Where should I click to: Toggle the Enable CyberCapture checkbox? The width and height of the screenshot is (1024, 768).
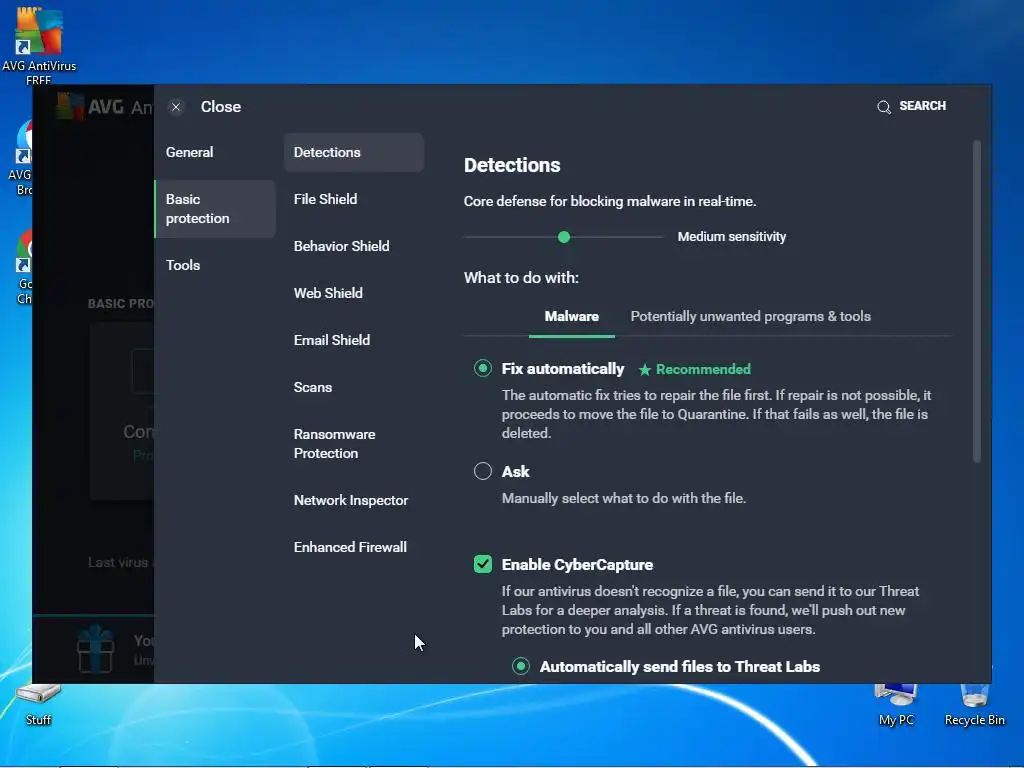(483, 564)
